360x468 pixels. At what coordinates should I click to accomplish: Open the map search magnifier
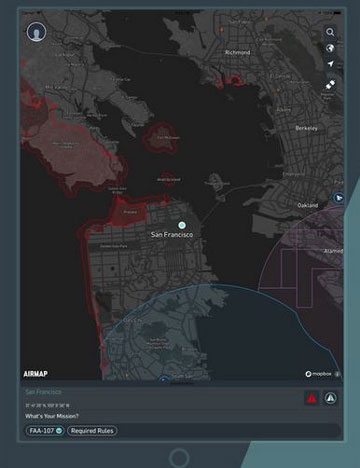[330, 32]
